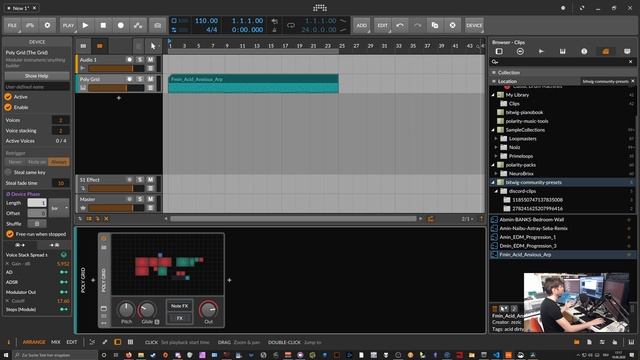The height and width of the screenshot is (360, 640).
Task: Open the ADD menu
Action: (x=362, y=25)
